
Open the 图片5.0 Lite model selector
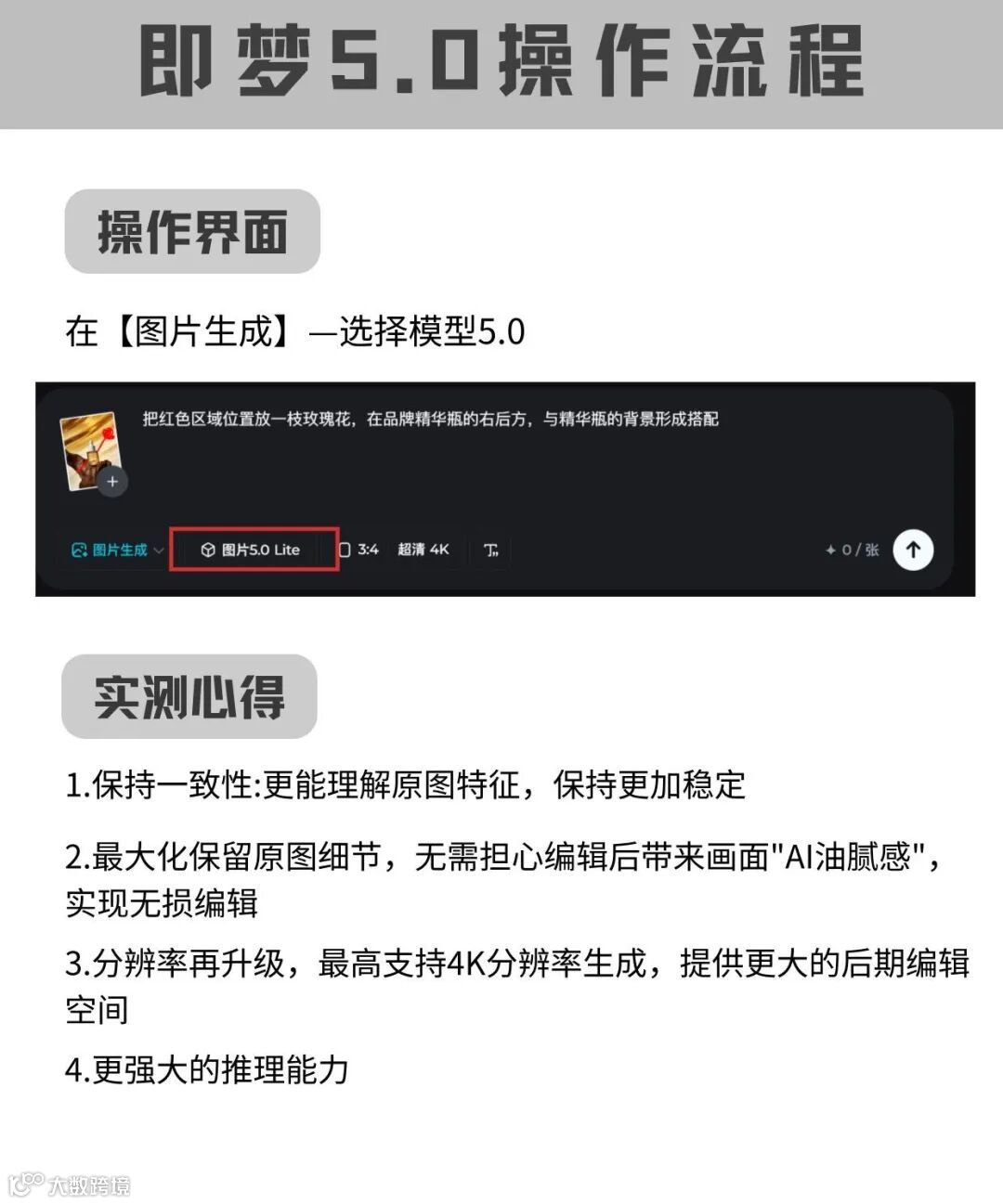tap(251, 550)
